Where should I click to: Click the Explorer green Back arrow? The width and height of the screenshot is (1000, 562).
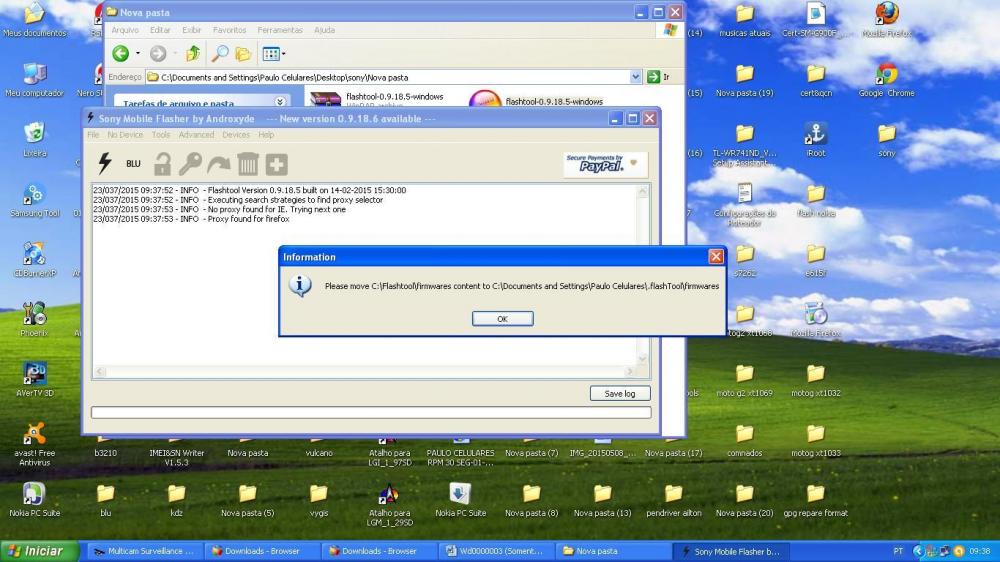(121, 54)
